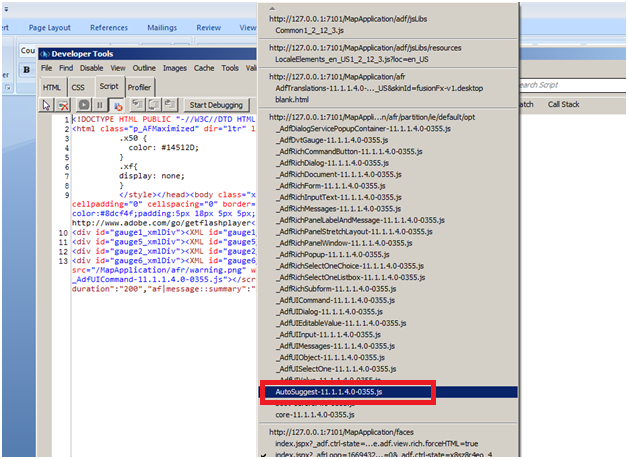Open the Cache menu
The width and height of the screenshot is (628, 459).
[204, 68]
